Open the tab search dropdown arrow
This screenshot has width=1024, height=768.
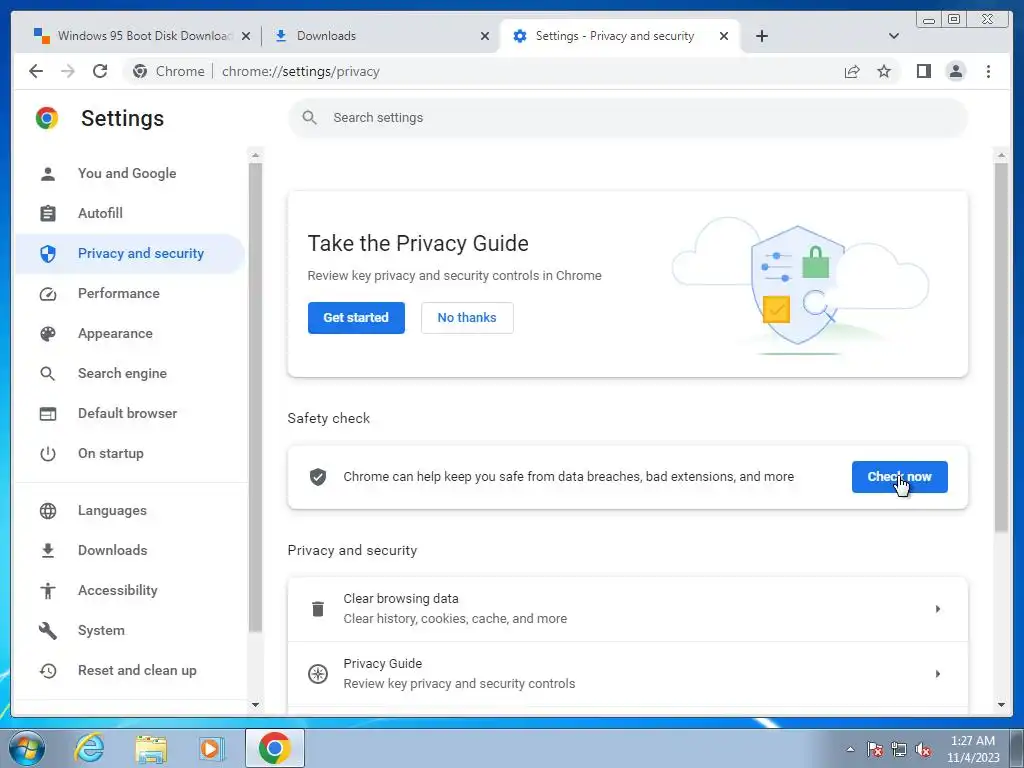[894, 36]
